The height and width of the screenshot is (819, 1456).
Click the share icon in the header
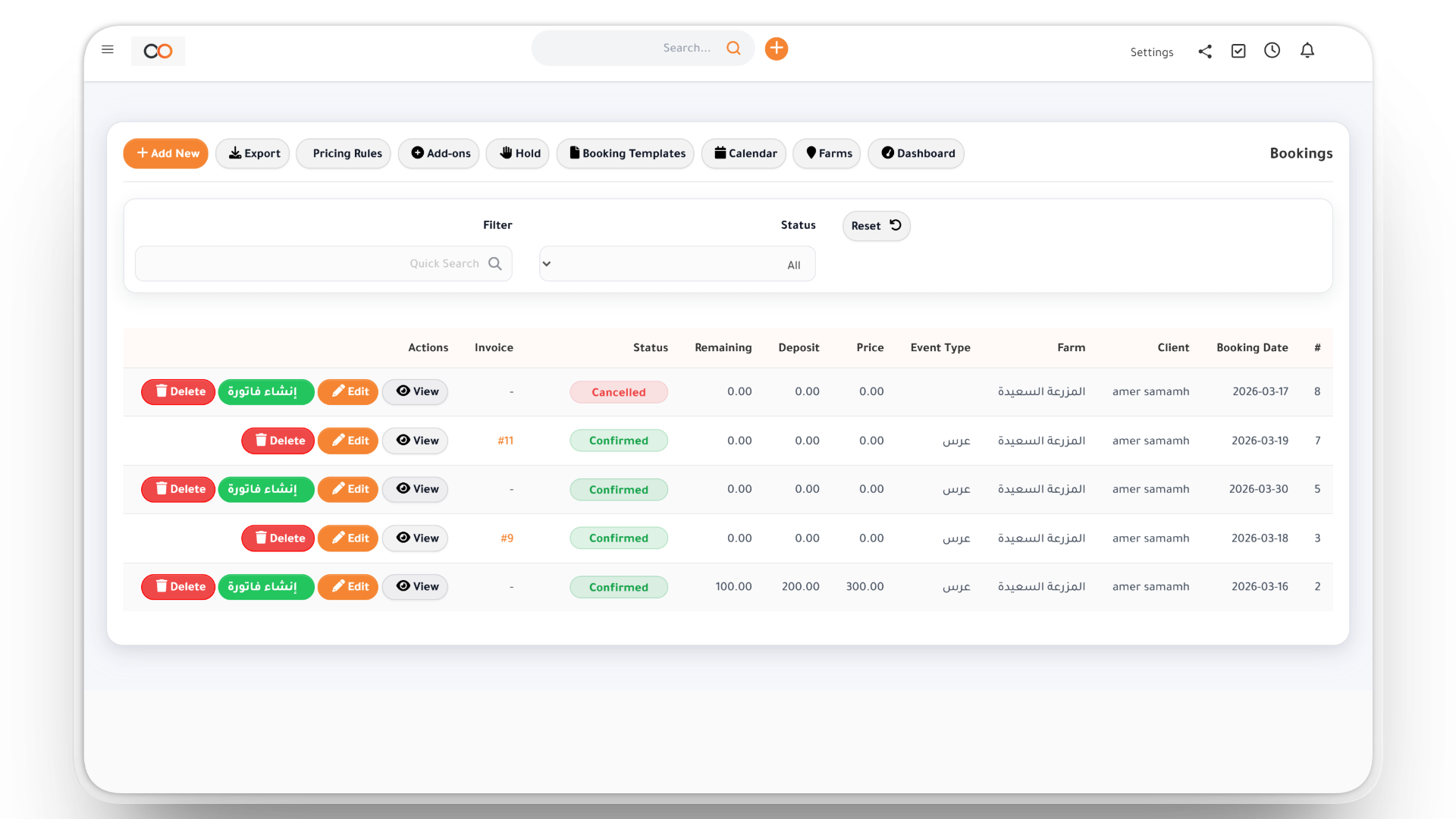click(x=1205, y=51)
